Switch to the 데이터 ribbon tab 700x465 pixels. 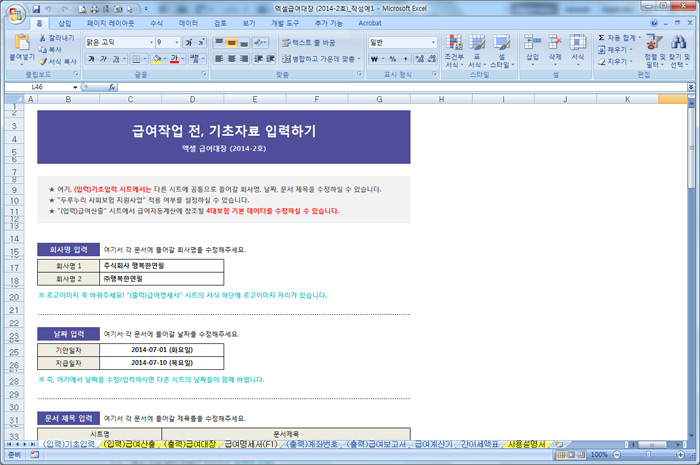pyautogui.click(x=188, y=23)
